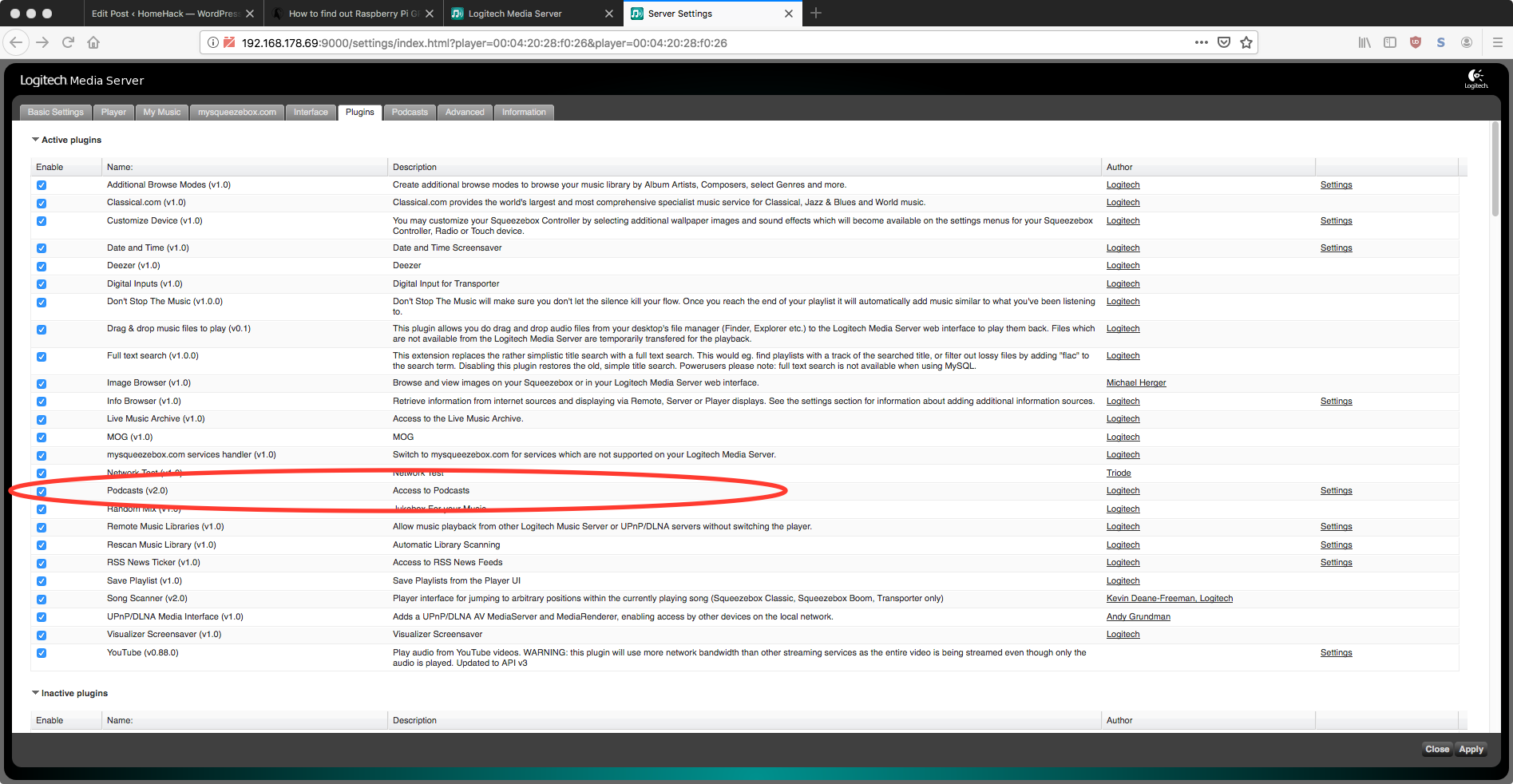
Task: Open Settings for Podcasts plugin
Action: 1336,491
